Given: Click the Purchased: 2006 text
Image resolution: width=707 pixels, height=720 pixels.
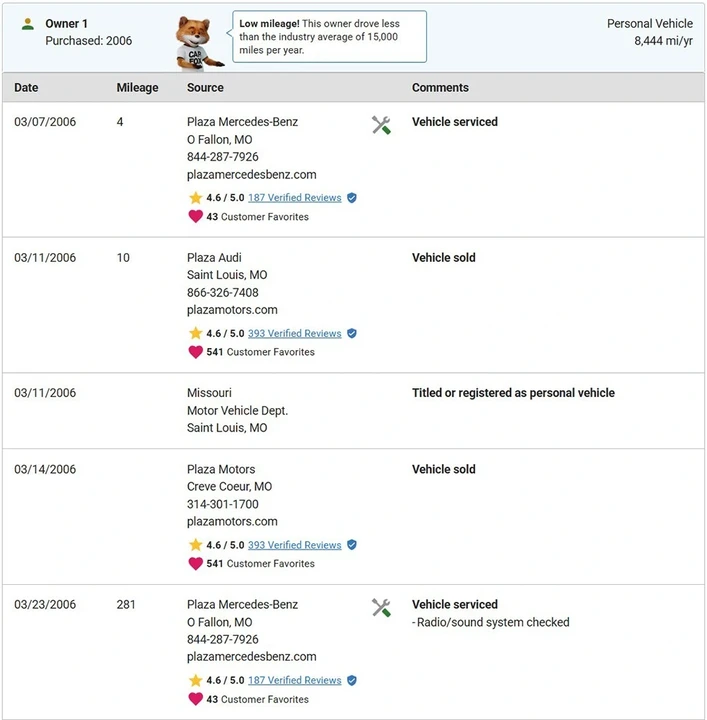Looking at the screenshot, I should [89, 41].
